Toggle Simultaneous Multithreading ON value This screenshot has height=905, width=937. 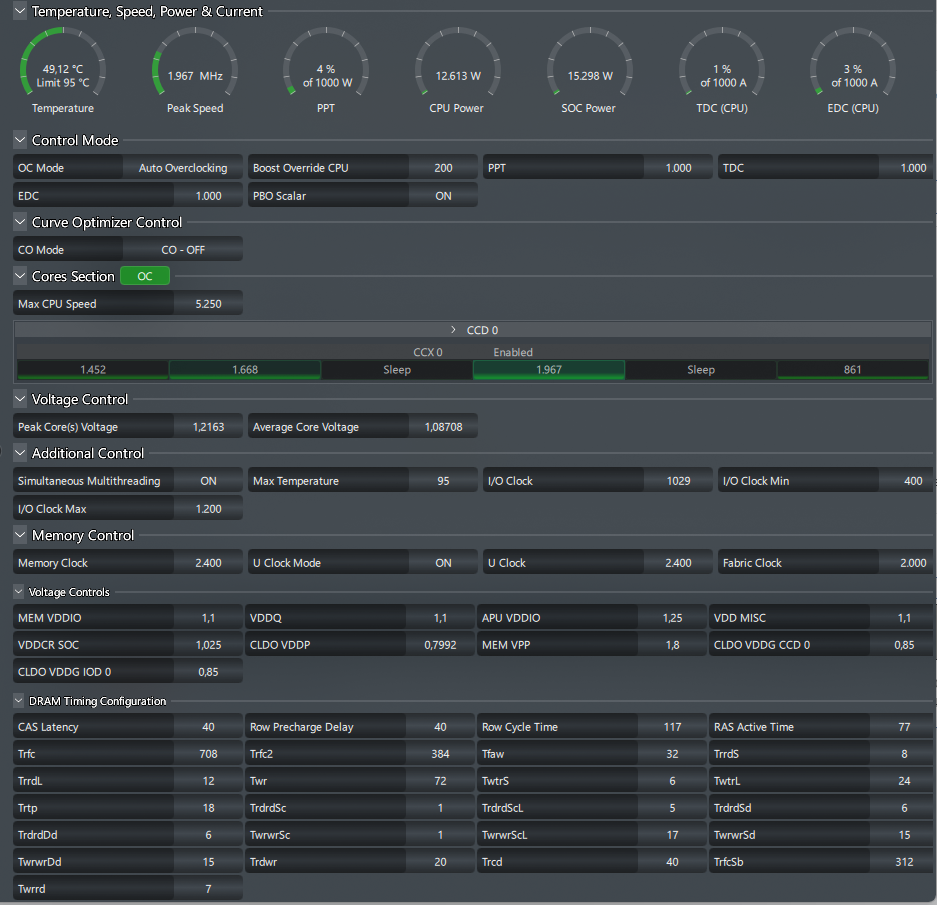[x=208, y=481]
